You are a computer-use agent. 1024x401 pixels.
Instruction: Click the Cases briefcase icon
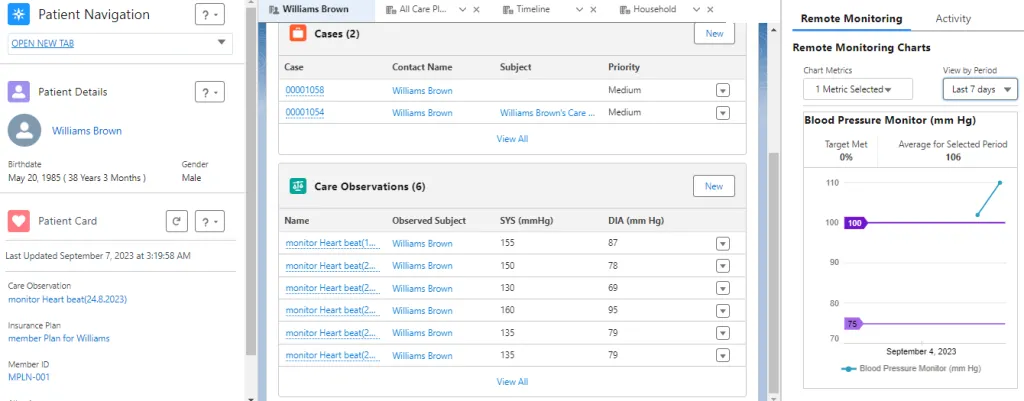pyautogui.click(x=298, y=33)
